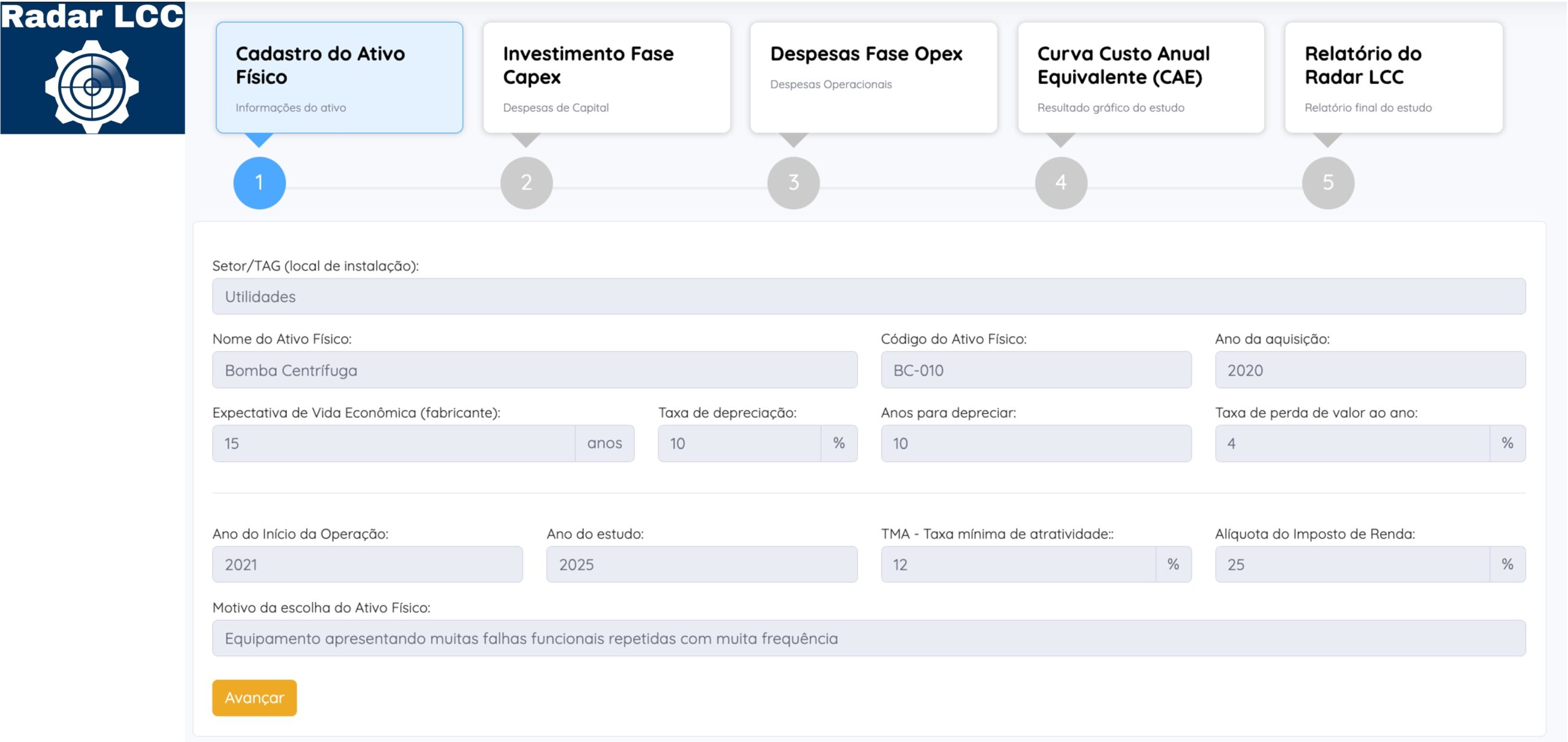Select step circle number 4

point(1061,183)
